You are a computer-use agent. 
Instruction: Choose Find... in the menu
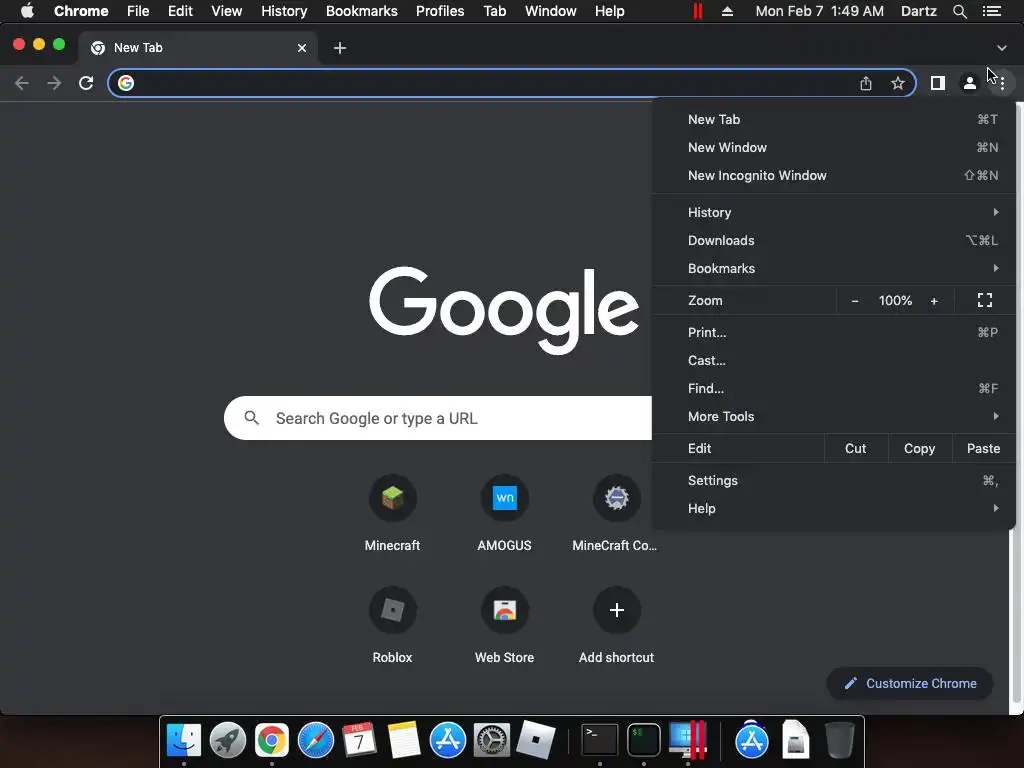tap(834, 389)
